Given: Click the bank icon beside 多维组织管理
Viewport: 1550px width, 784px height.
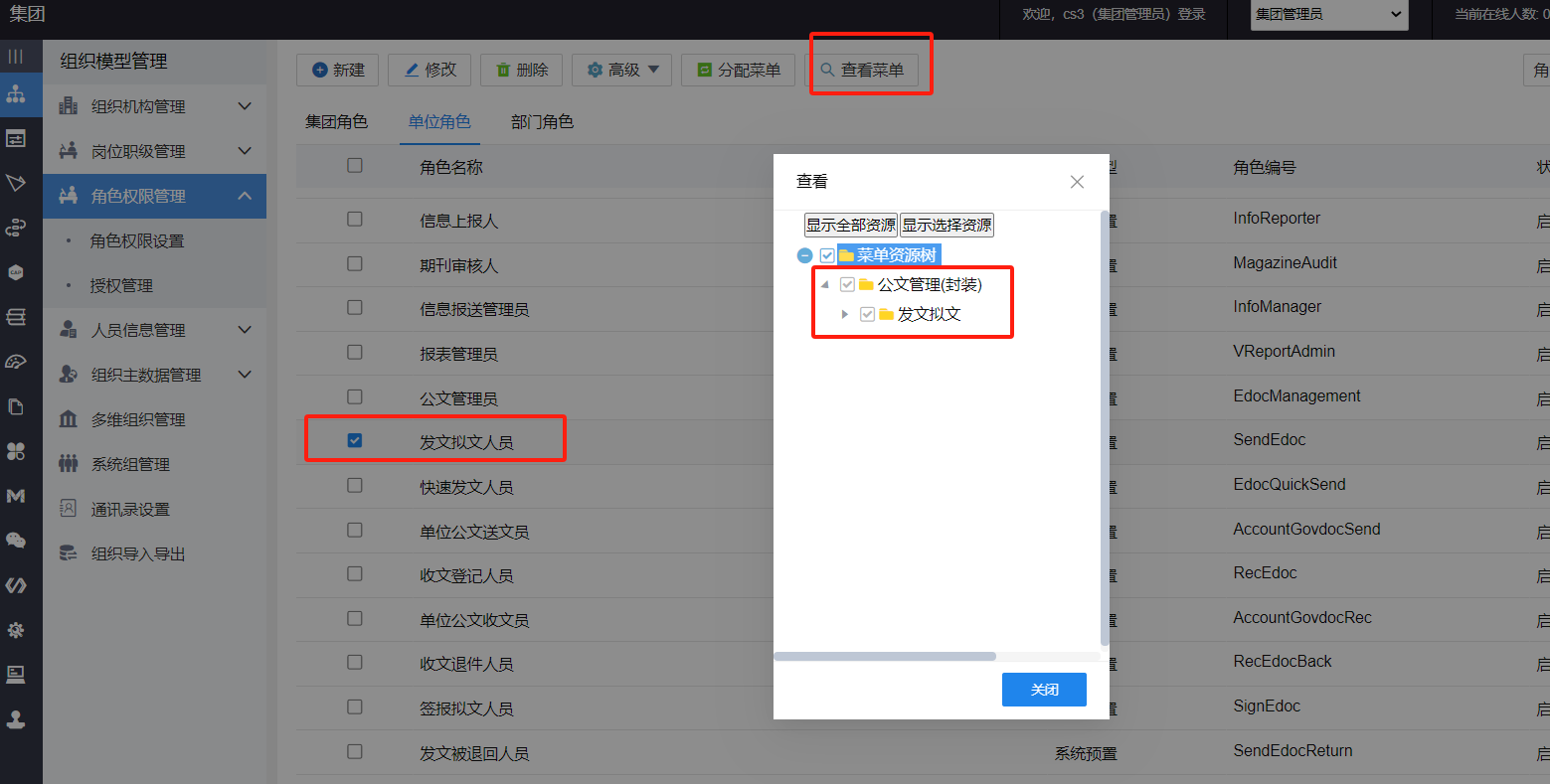Looking at the screenshot, I should 69,419.
